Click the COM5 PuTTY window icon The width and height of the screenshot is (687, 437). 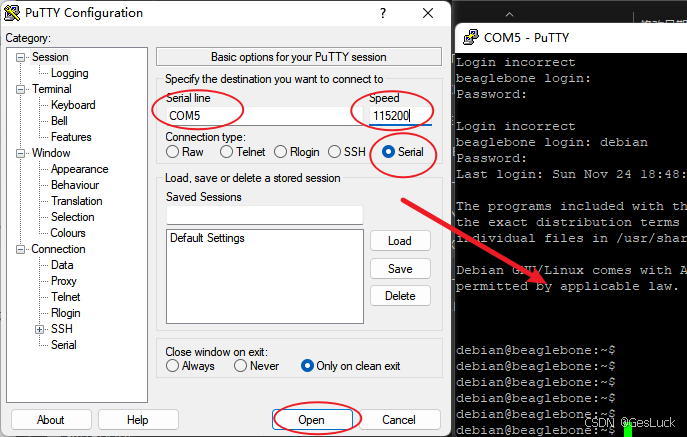click(471, 38)
